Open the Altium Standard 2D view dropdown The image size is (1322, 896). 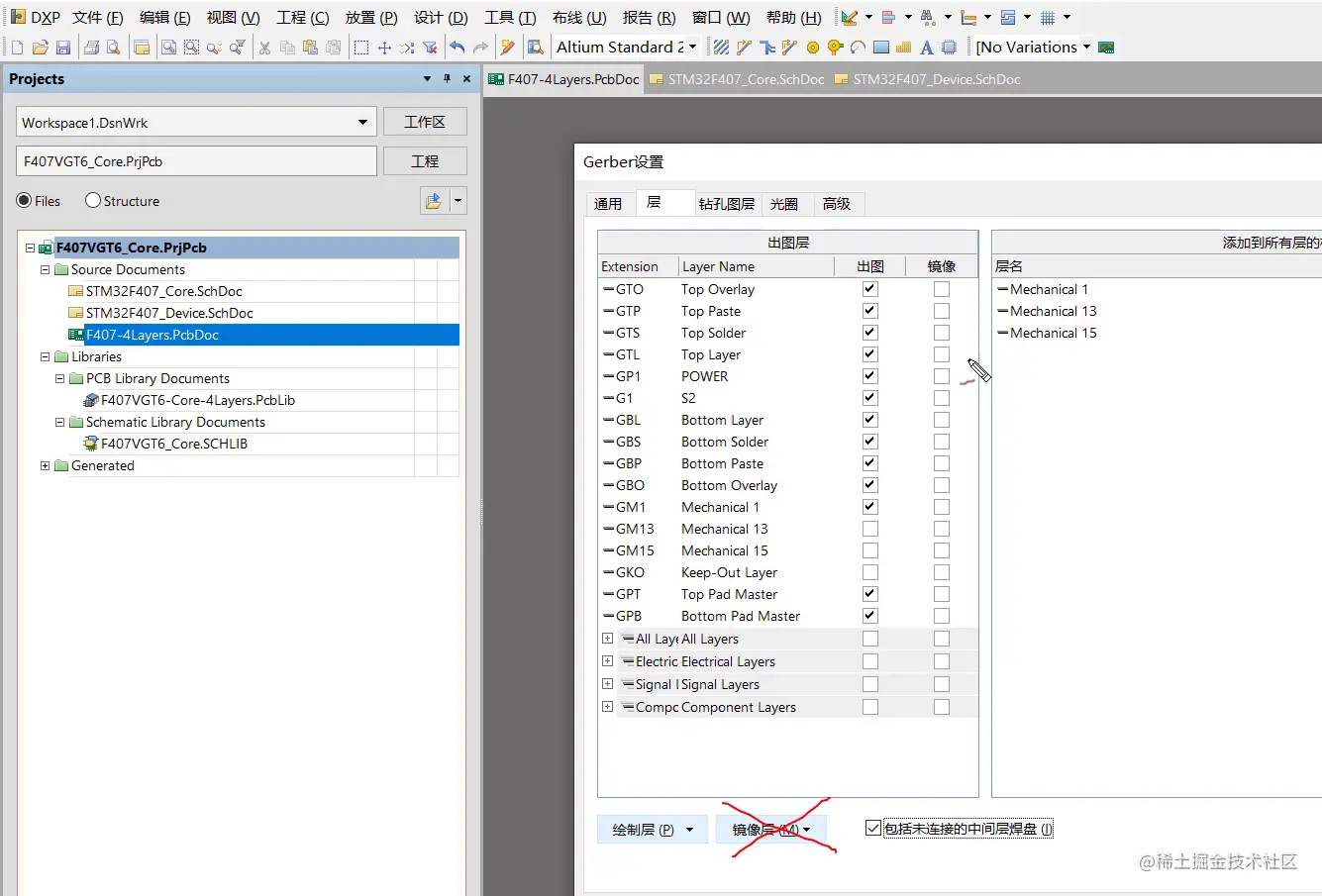692,48
